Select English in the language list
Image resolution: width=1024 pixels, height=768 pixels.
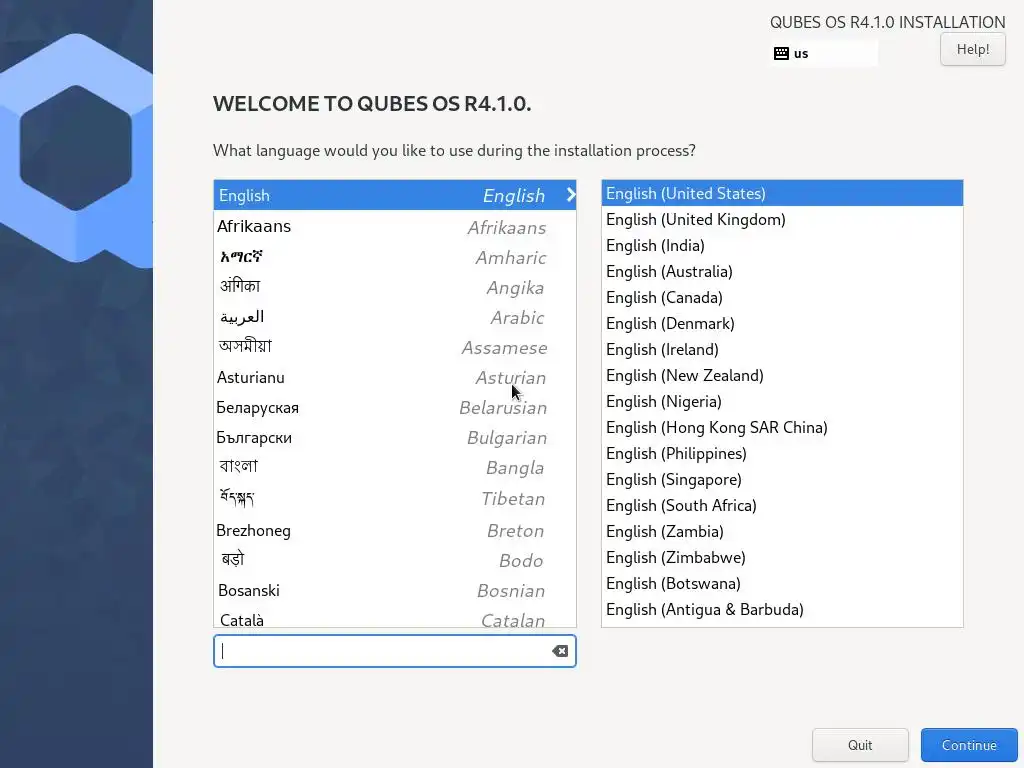coord(394,195)
